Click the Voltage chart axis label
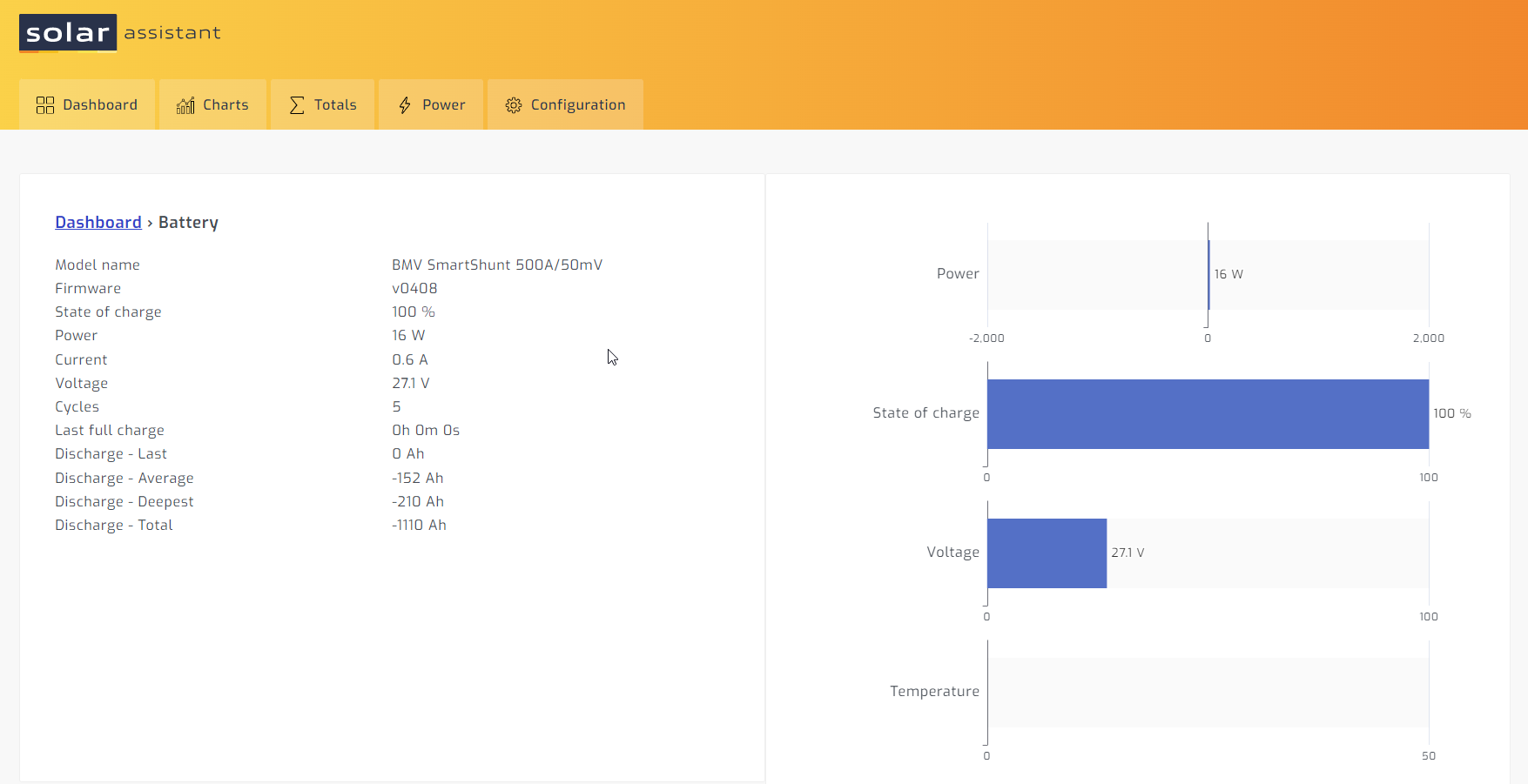 click(x=953, y=552)
